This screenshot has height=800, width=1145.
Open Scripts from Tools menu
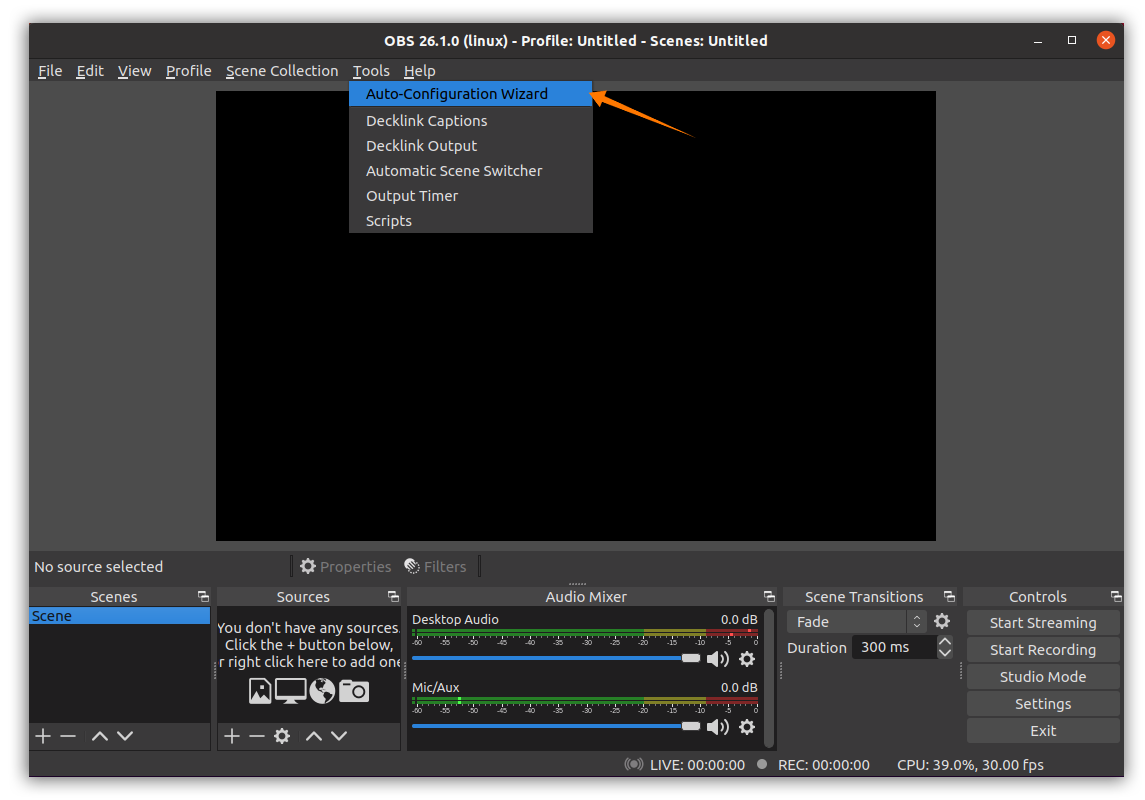[470, 220]
